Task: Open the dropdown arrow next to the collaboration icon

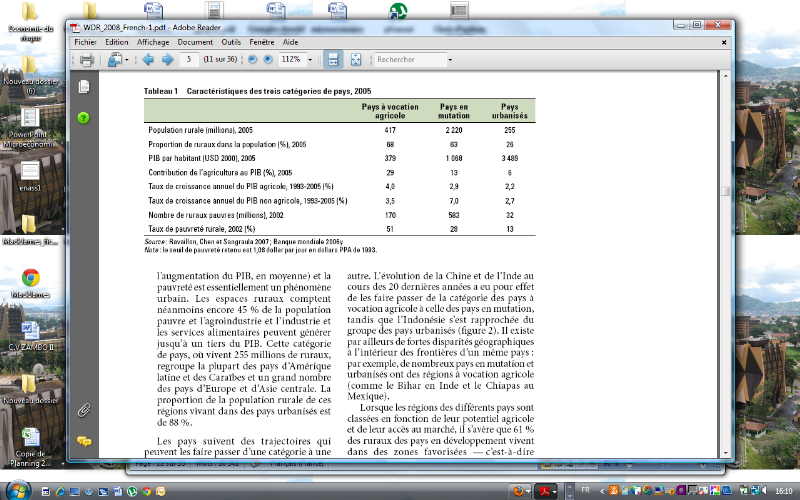Action: (x=127, y=60)
